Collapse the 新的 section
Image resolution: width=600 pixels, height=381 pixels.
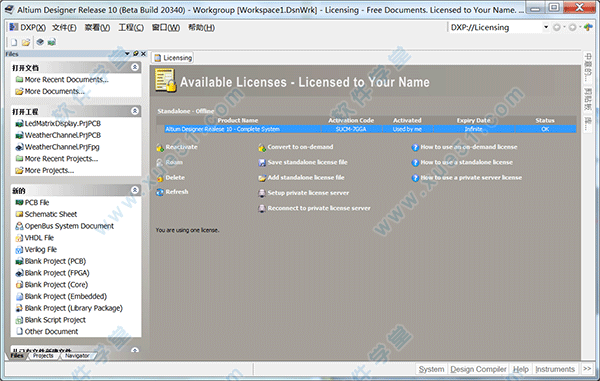[x=135, y=190]
